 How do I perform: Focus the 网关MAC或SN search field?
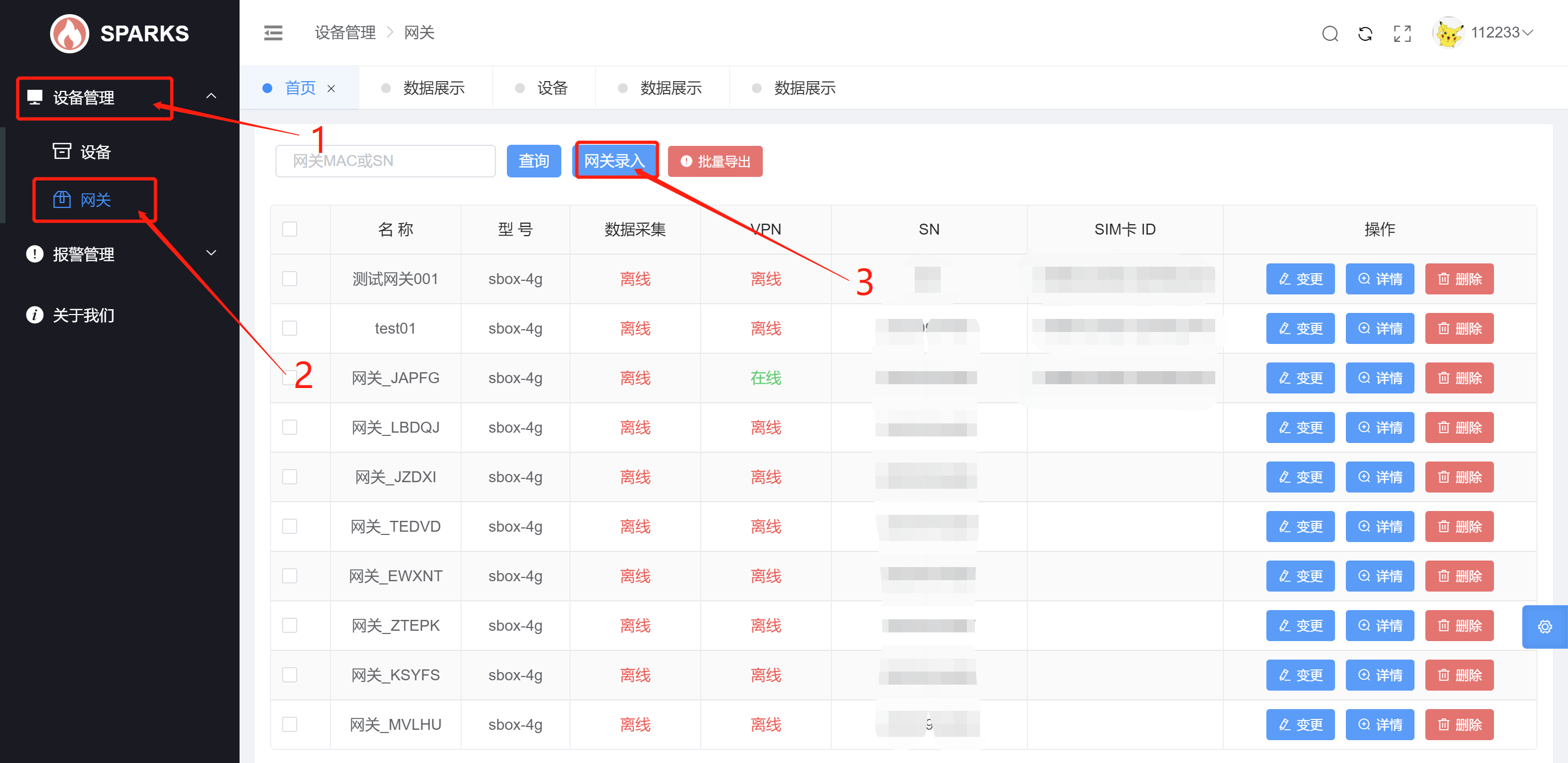click(385, 161)
